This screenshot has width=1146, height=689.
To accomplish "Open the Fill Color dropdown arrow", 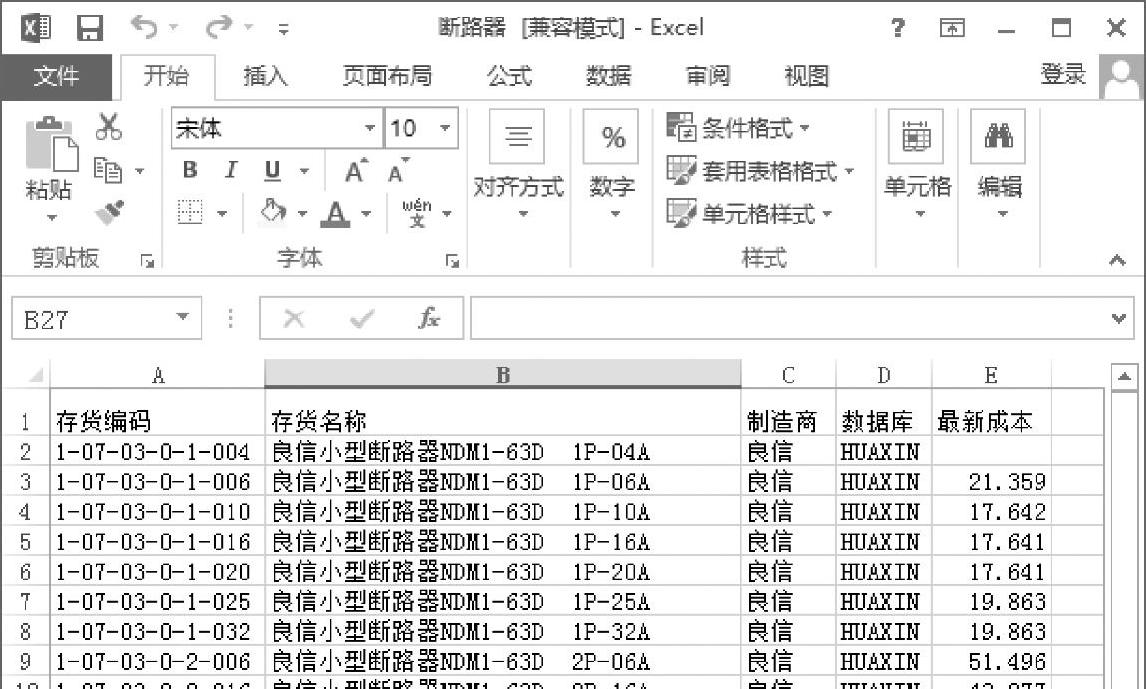I will point(301,214).
